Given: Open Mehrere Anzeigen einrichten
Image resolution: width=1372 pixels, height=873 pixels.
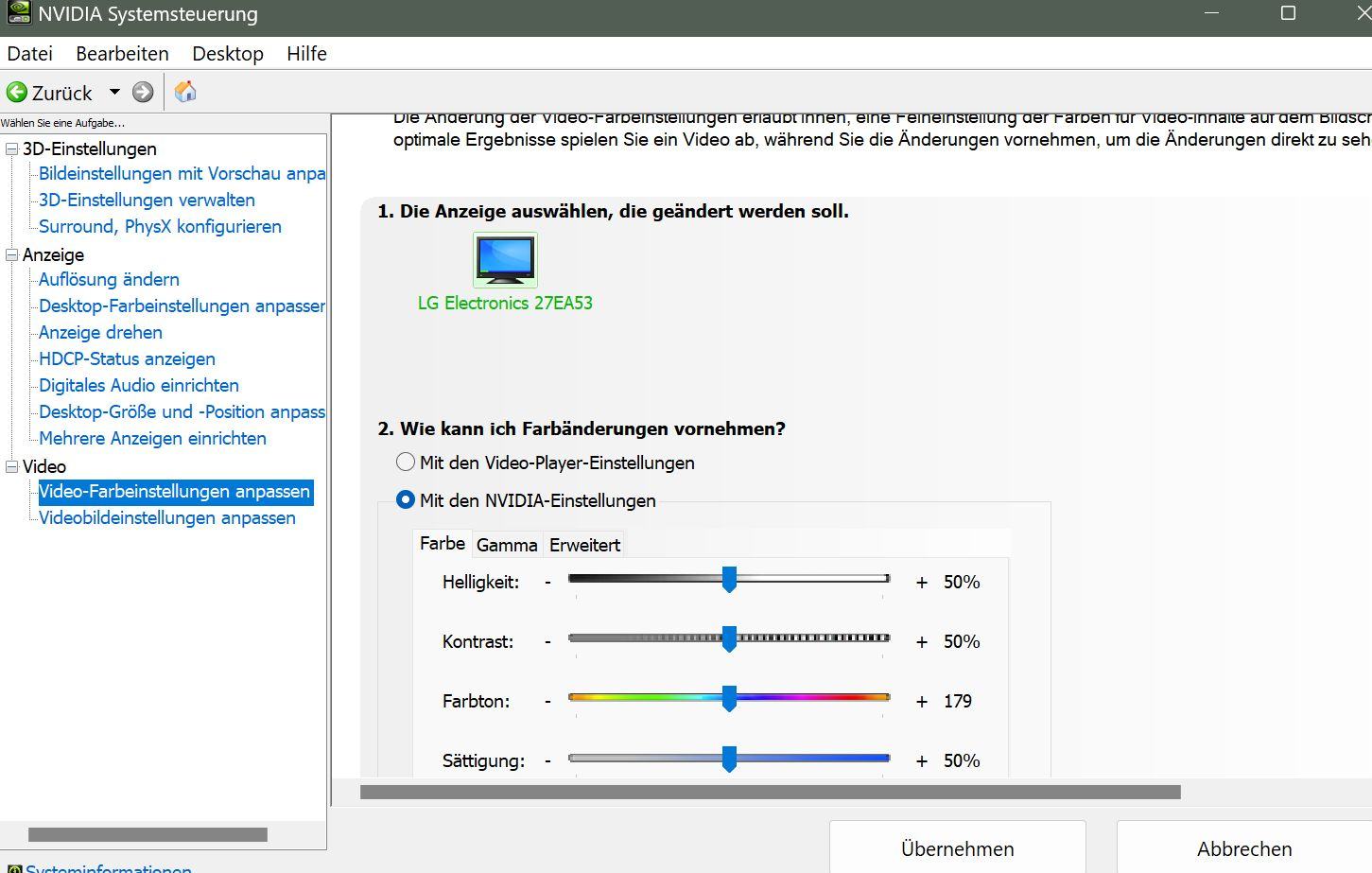Looking at the screenshot, I should pos(152,439).
